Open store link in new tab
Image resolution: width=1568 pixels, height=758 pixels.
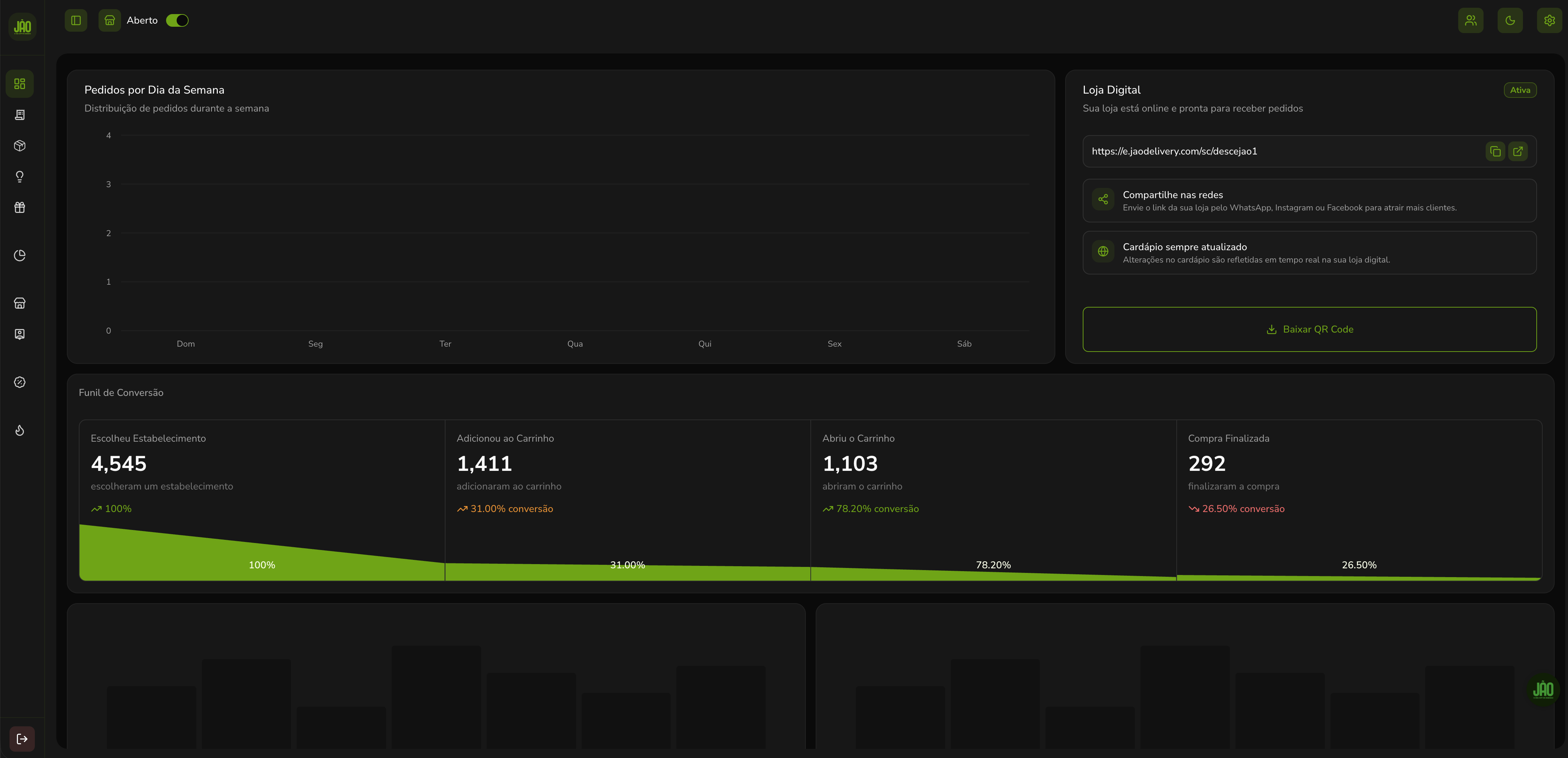point(1517,152)
